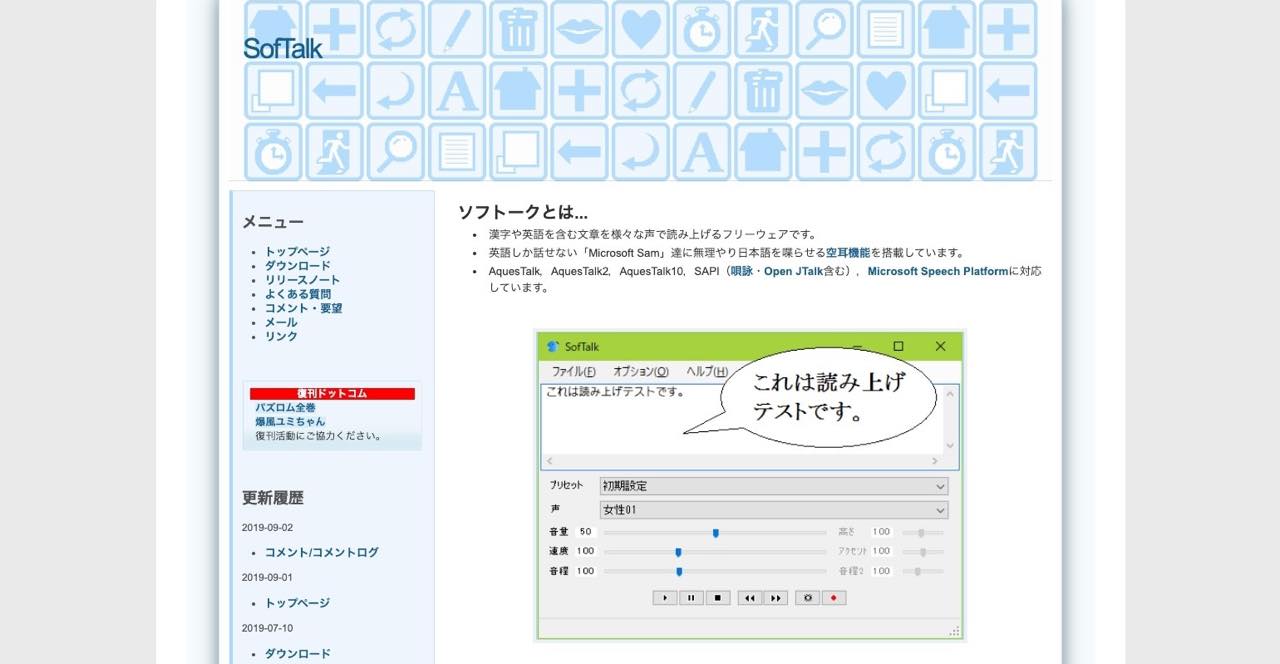Follow the 唄詠 link
Image resolution: width=1280 pixels, height=664 pixels.
[741, 271]
